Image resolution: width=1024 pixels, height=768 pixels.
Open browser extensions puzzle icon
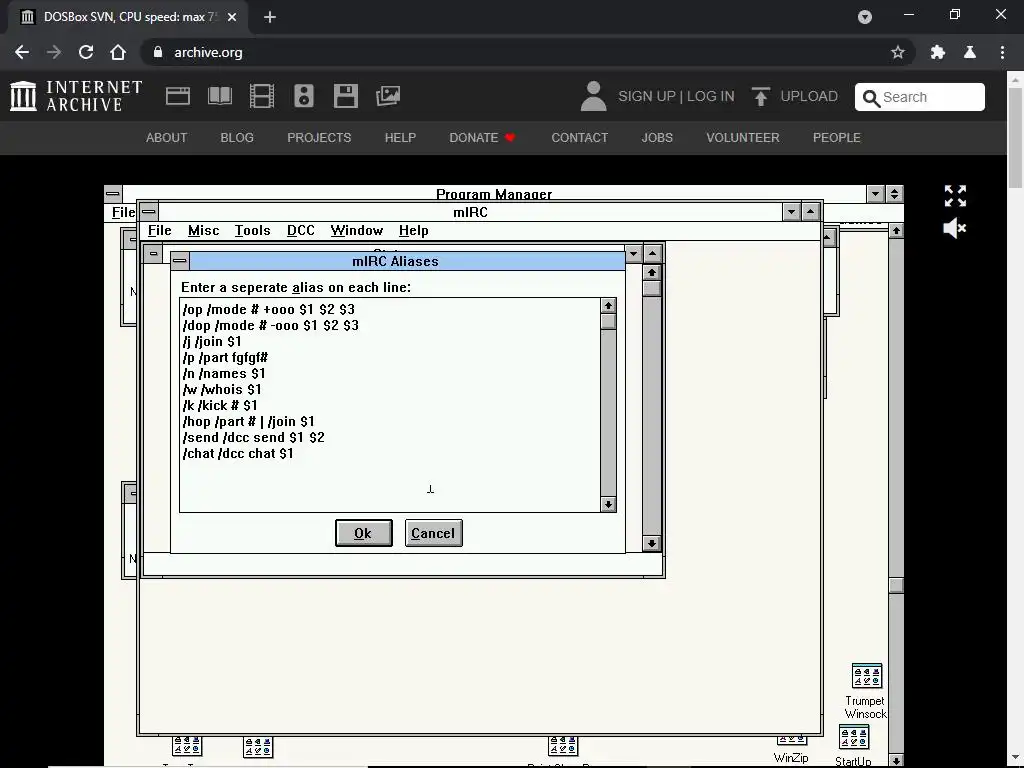(938, 52)
